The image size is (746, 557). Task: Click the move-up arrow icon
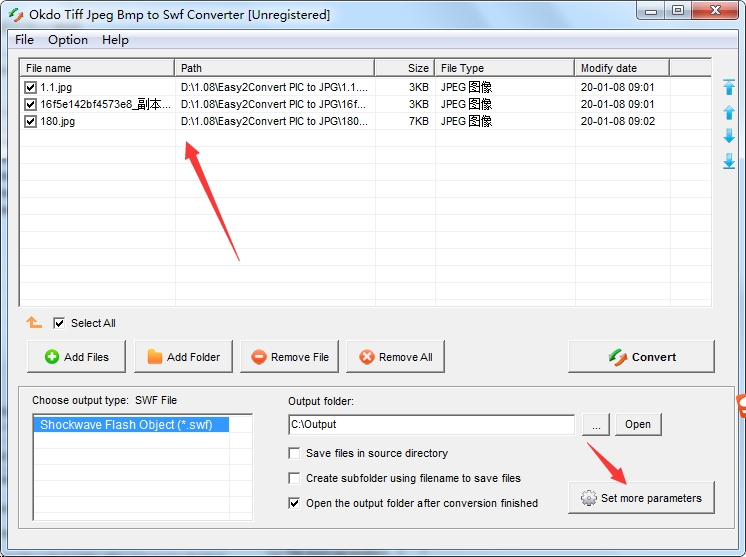(x=729, y=112)
